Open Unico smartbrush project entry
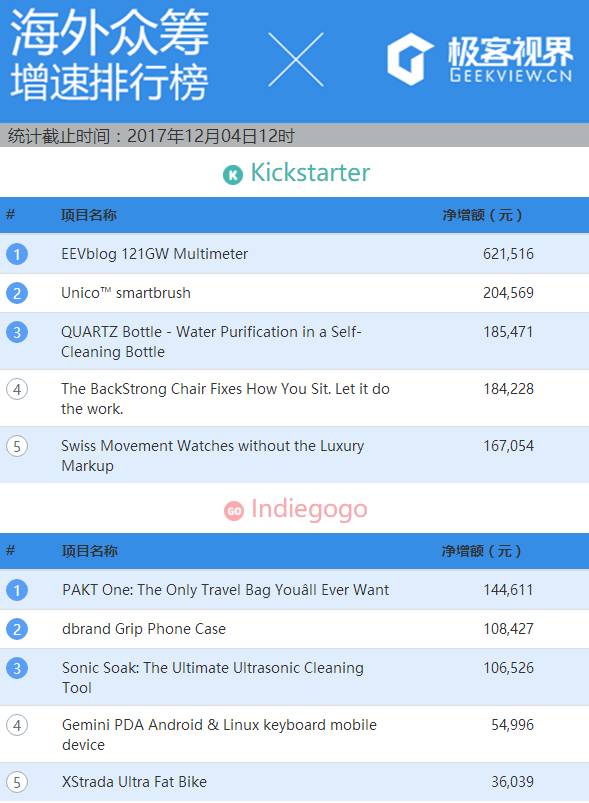The width and height of the screenshot is (589, 803). click(x=126, y=293)
